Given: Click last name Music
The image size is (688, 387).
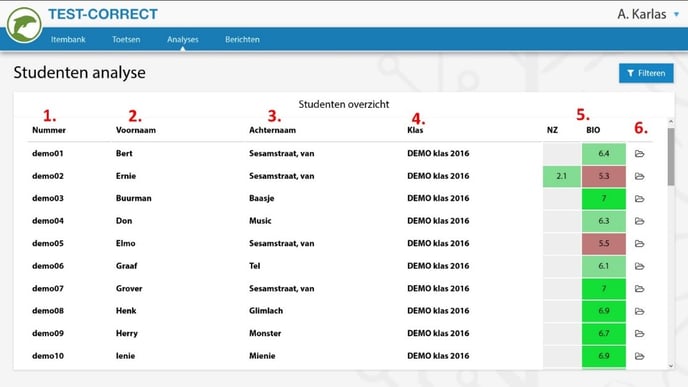Looking at the screenshot, I should coord(260,221).
